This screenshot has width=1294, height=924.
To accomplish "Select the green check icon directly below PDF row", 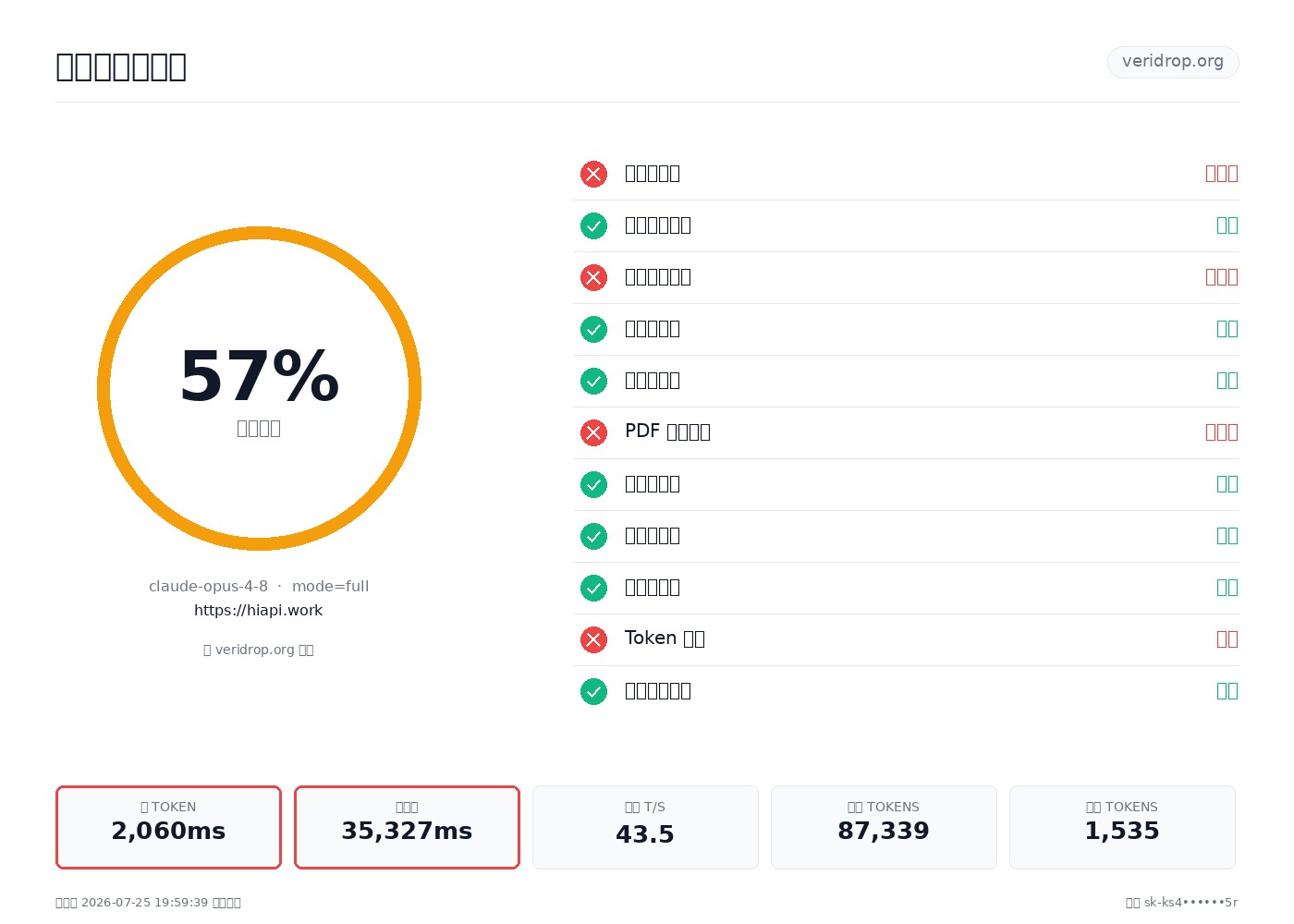I will 593,484.
